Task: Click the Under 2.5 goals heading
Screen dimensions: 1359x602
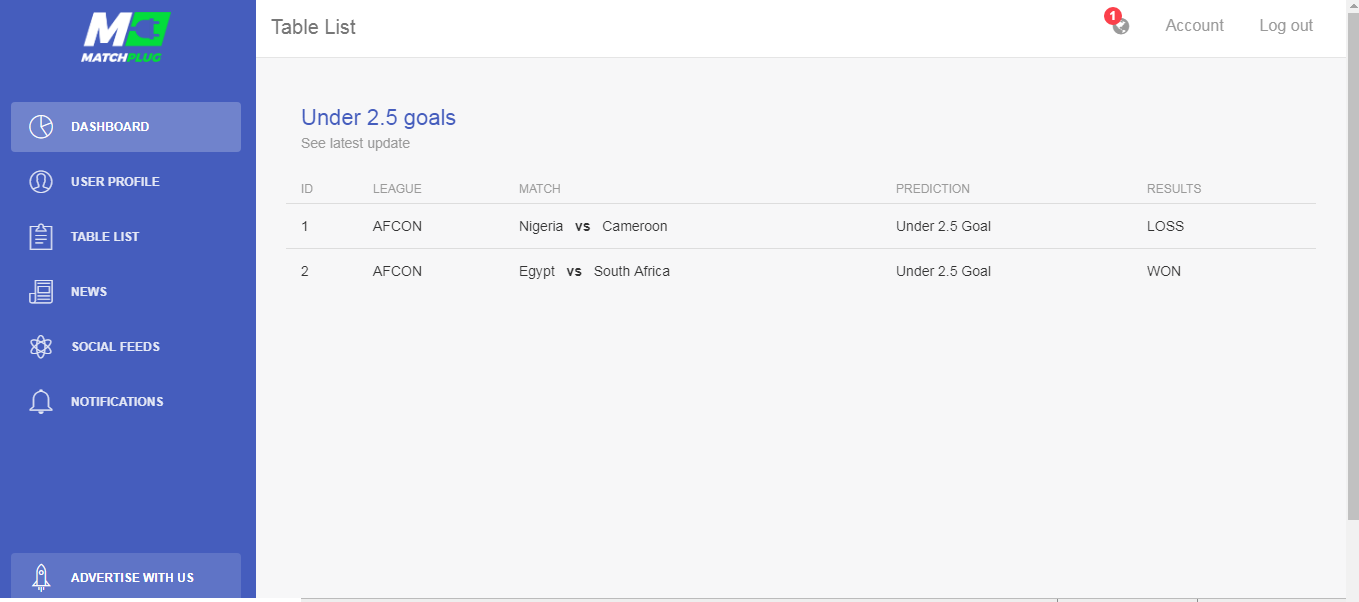Action: 378,117
